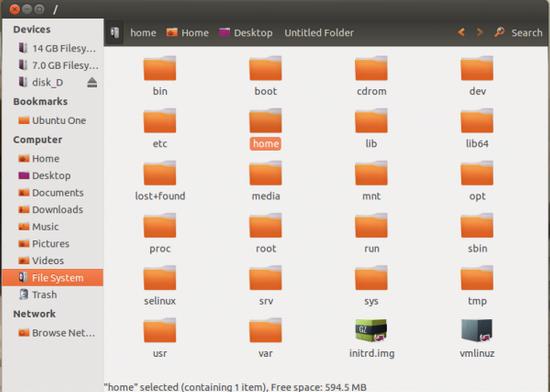Open disk_D in the sidebar
The width and height of the screenshot is (550, 392).
40,82
